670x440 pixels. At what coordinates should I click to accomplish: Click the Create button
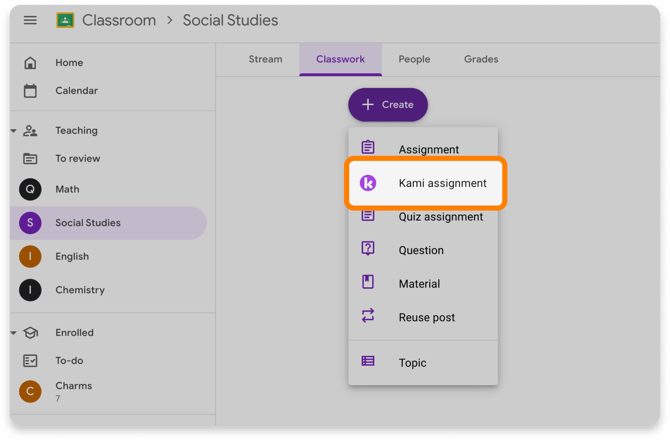[388, 105]
